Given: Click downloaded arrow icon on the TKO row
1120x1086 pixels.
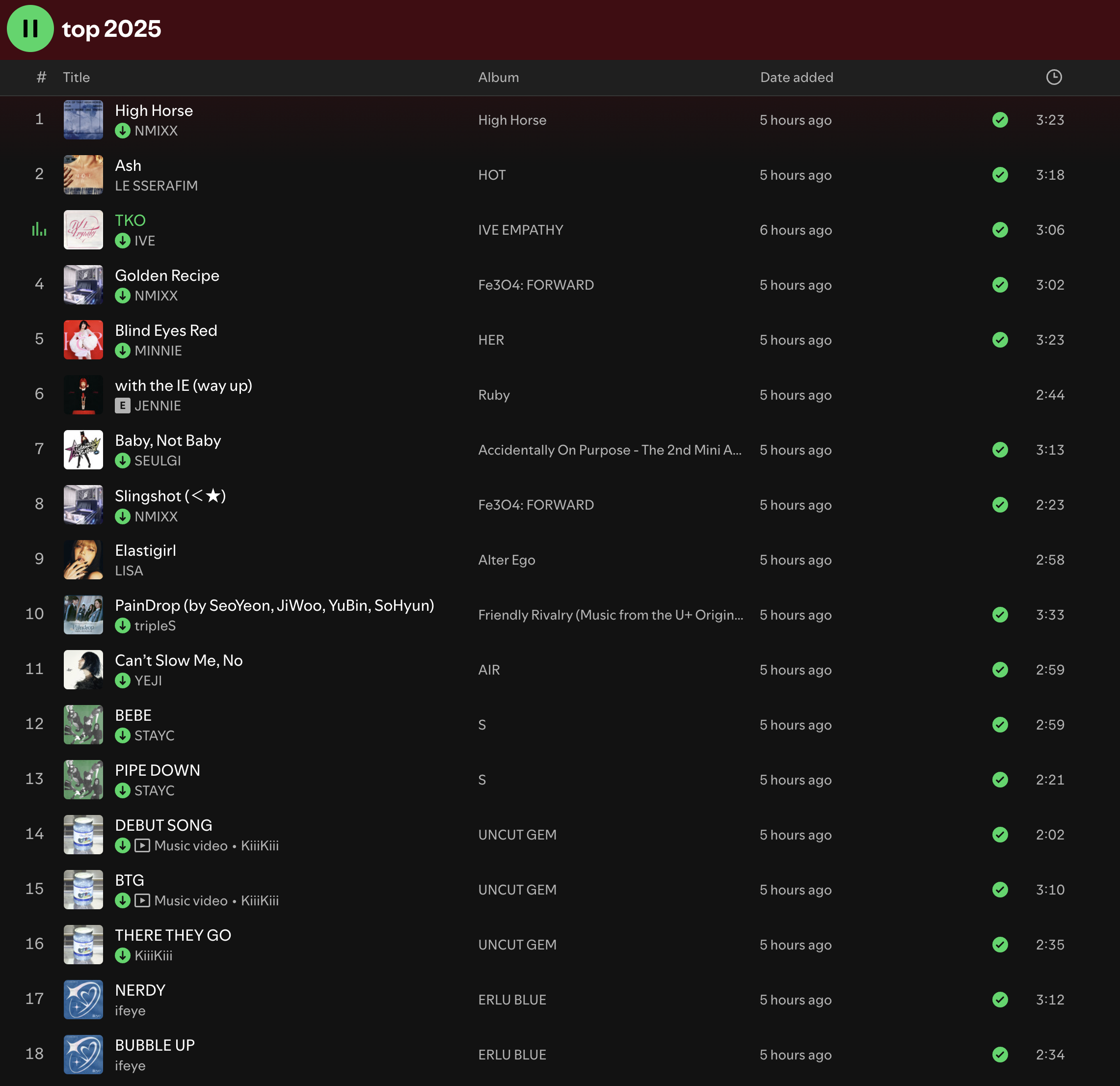Looking at the screenshot, I should [122, 241].
